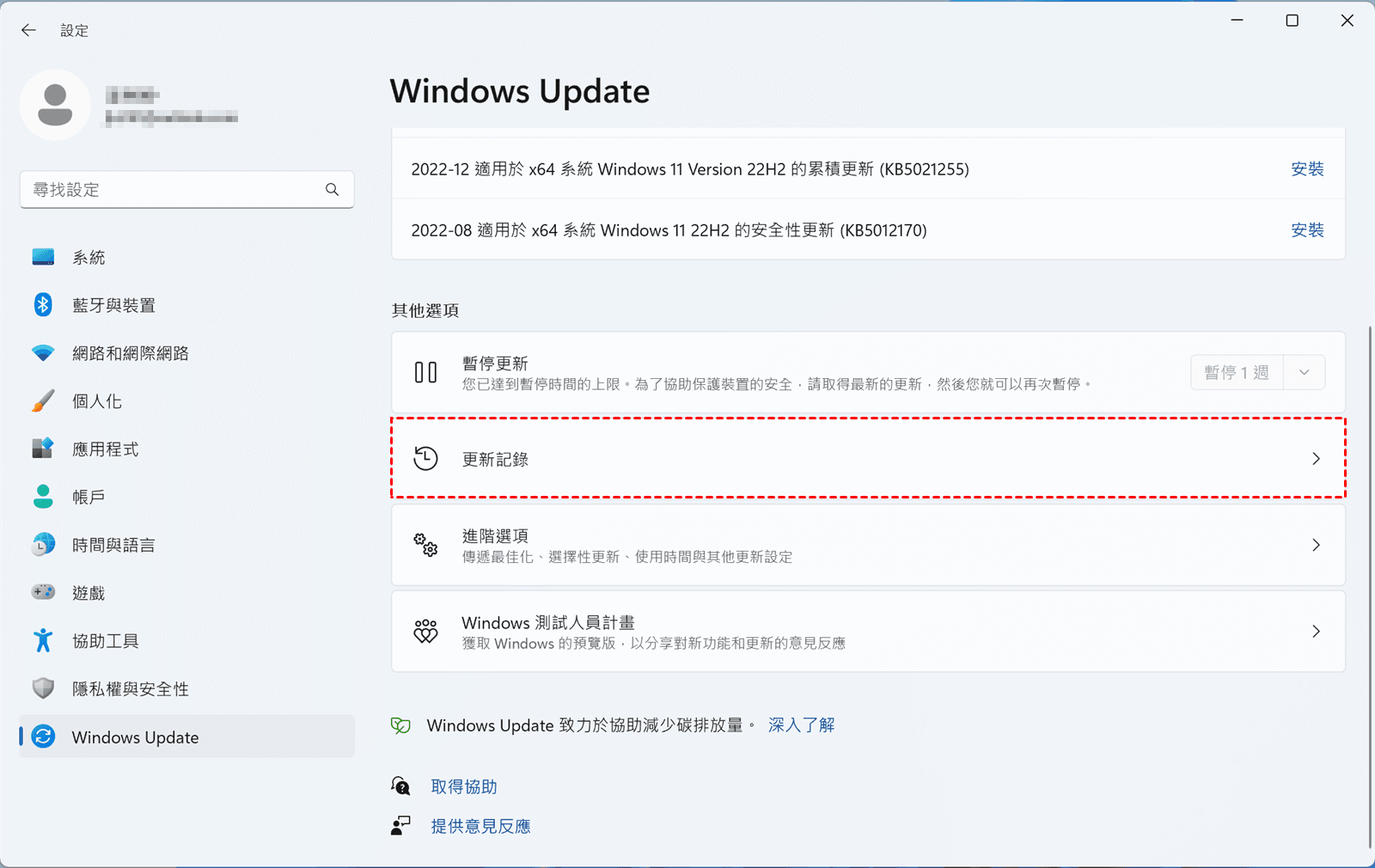The width and height of the screenshot is (1375, 868).
Task: Minimize the 設定 window
Action: click(x=1237, y=21)
